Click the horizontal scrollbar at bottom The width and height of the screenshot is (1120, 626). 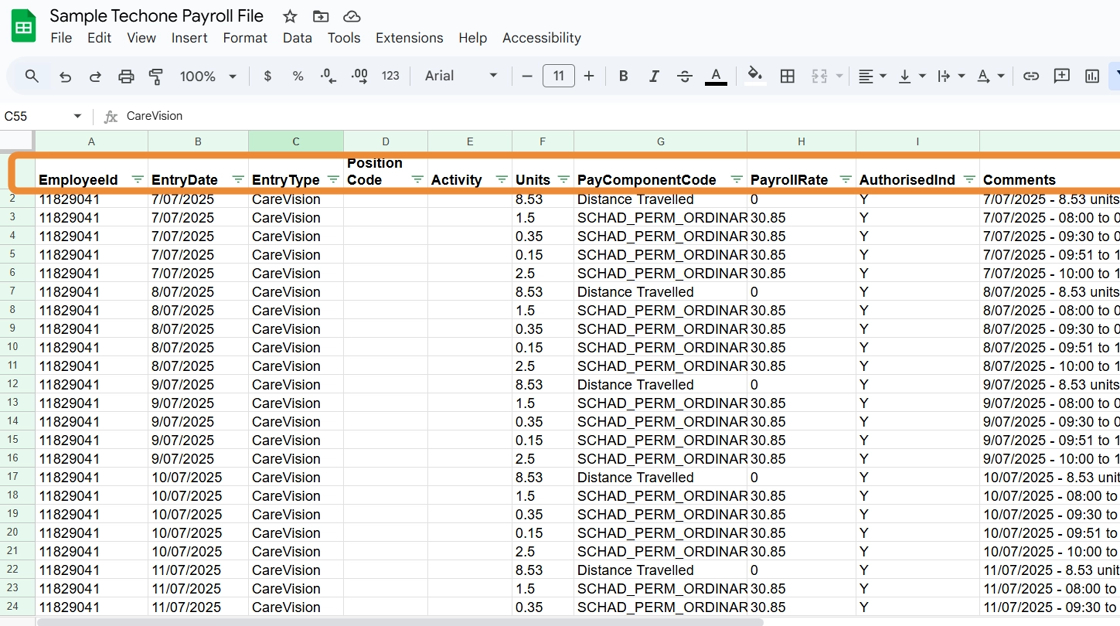[400, 622]
